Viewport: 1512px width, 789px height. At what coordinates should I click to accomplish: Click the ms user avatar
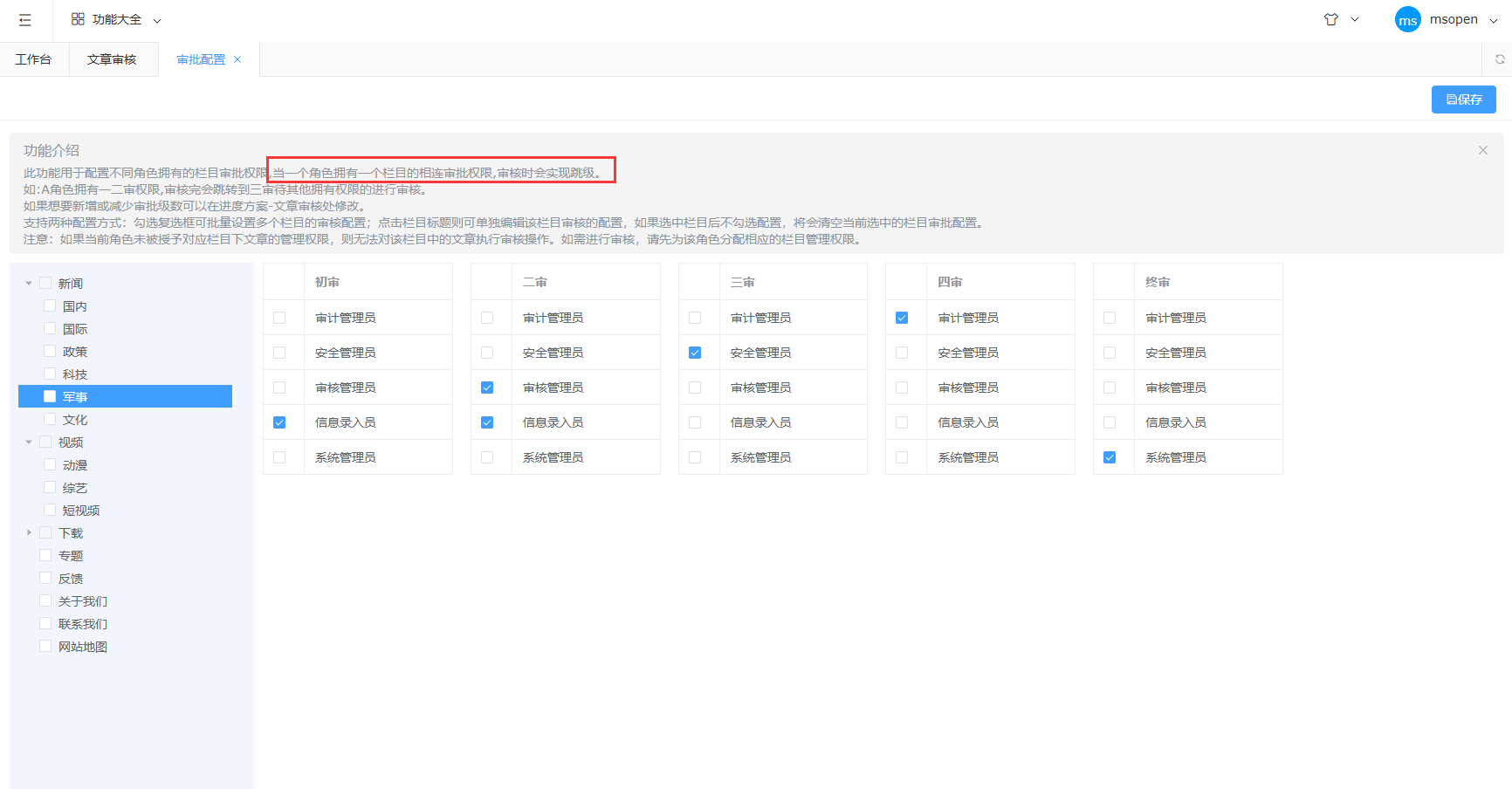pyautogui.click(x=1407, y=20)
